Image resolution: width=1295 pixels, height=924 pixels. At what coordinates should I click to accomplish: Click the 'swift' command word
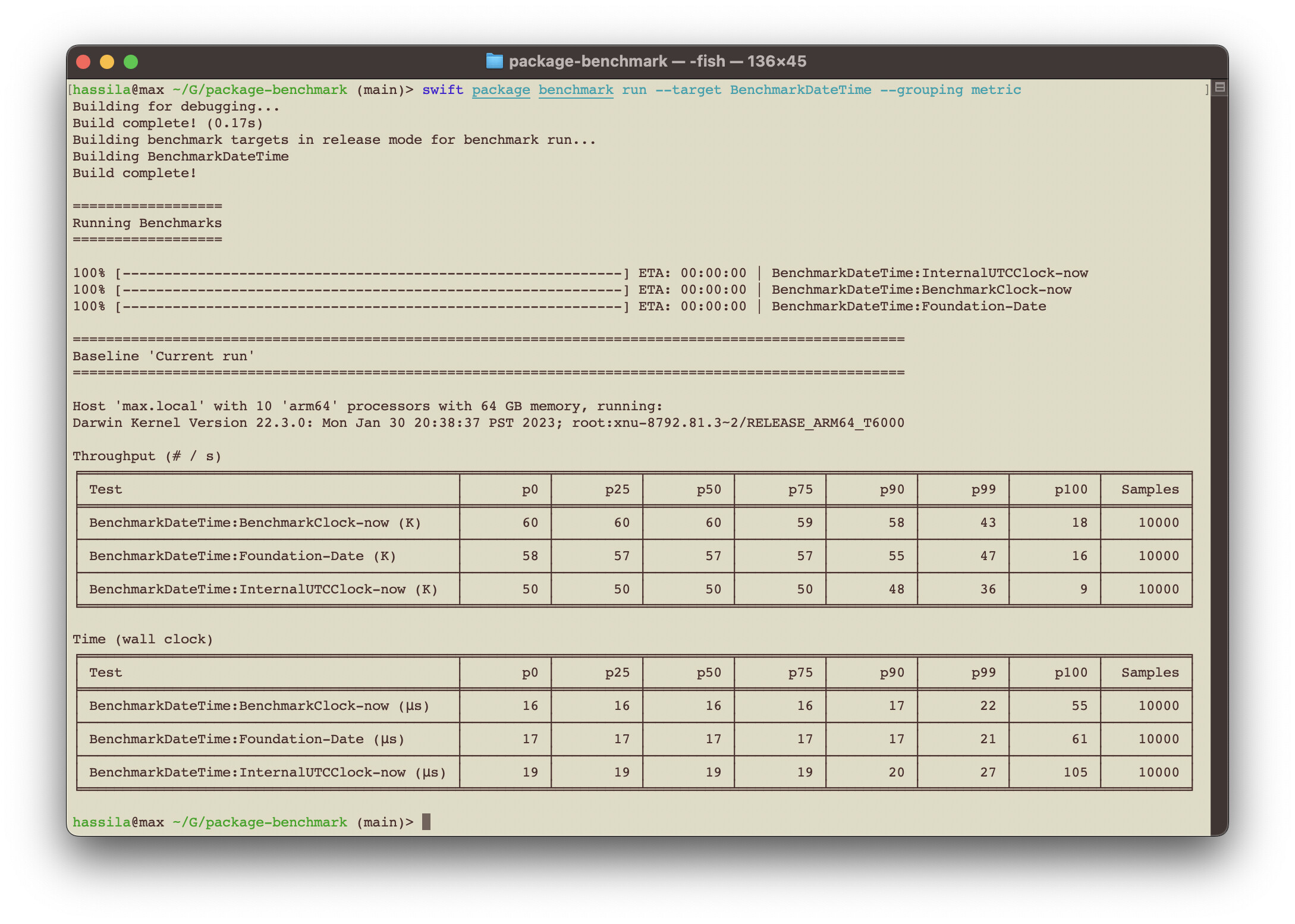(442, 90)
